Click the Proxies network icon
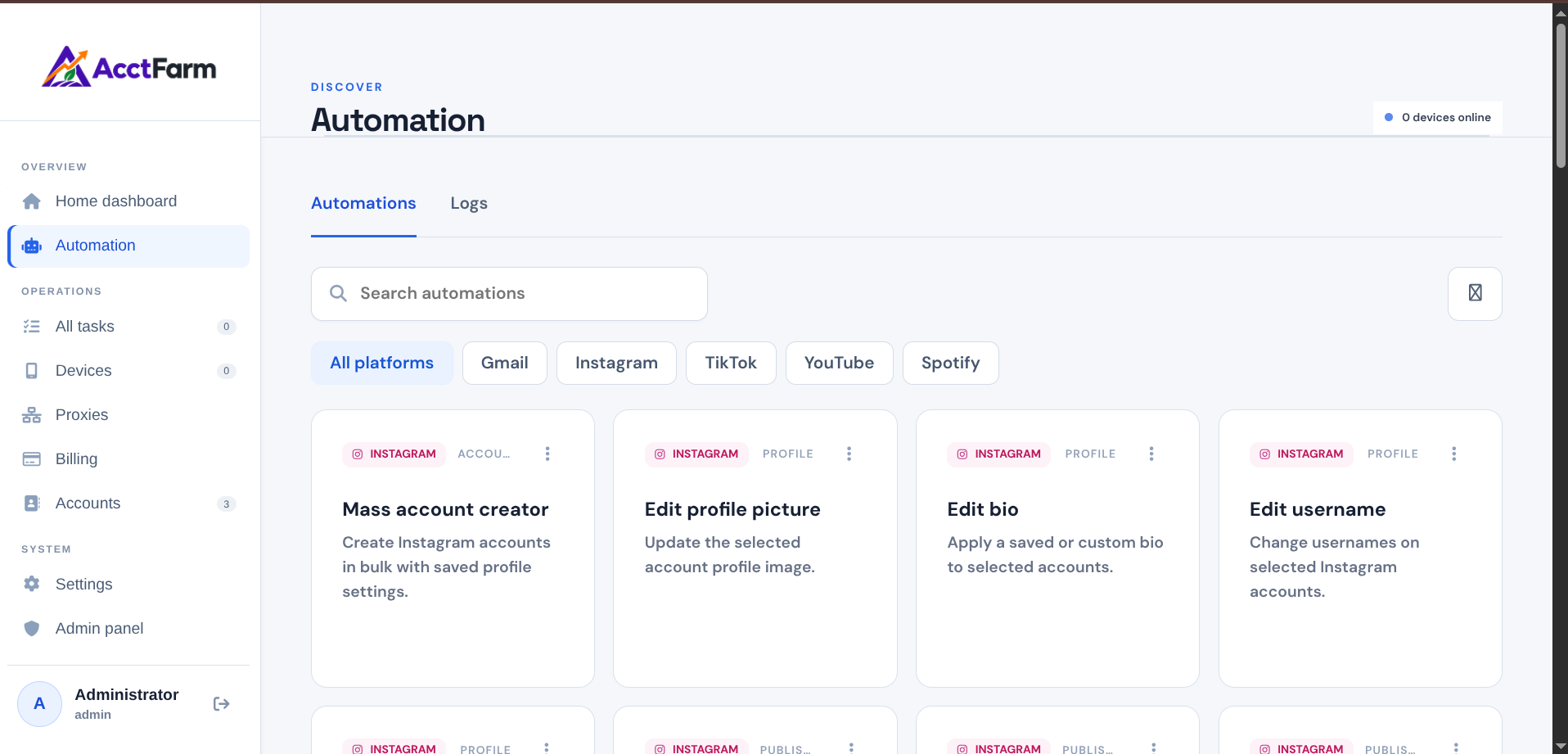This screenshot has height=754, width=1568. (32, 415)
